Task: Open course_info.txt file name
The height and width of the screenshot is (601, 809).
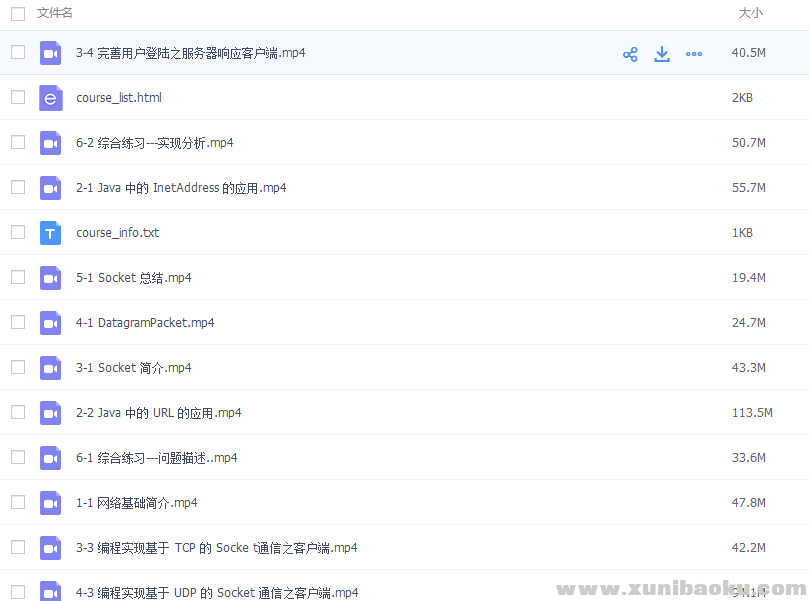Action: coord(117,233)
